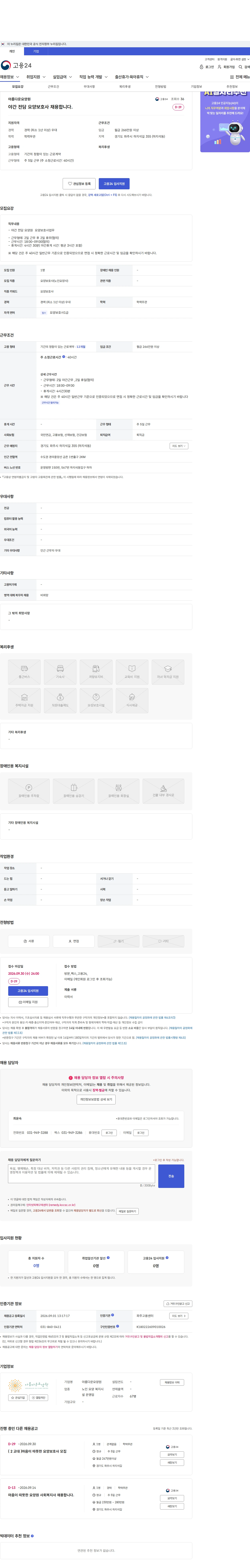
Task: Click 로그인 button next to 휴대번호
Action: click(109, 1133)
